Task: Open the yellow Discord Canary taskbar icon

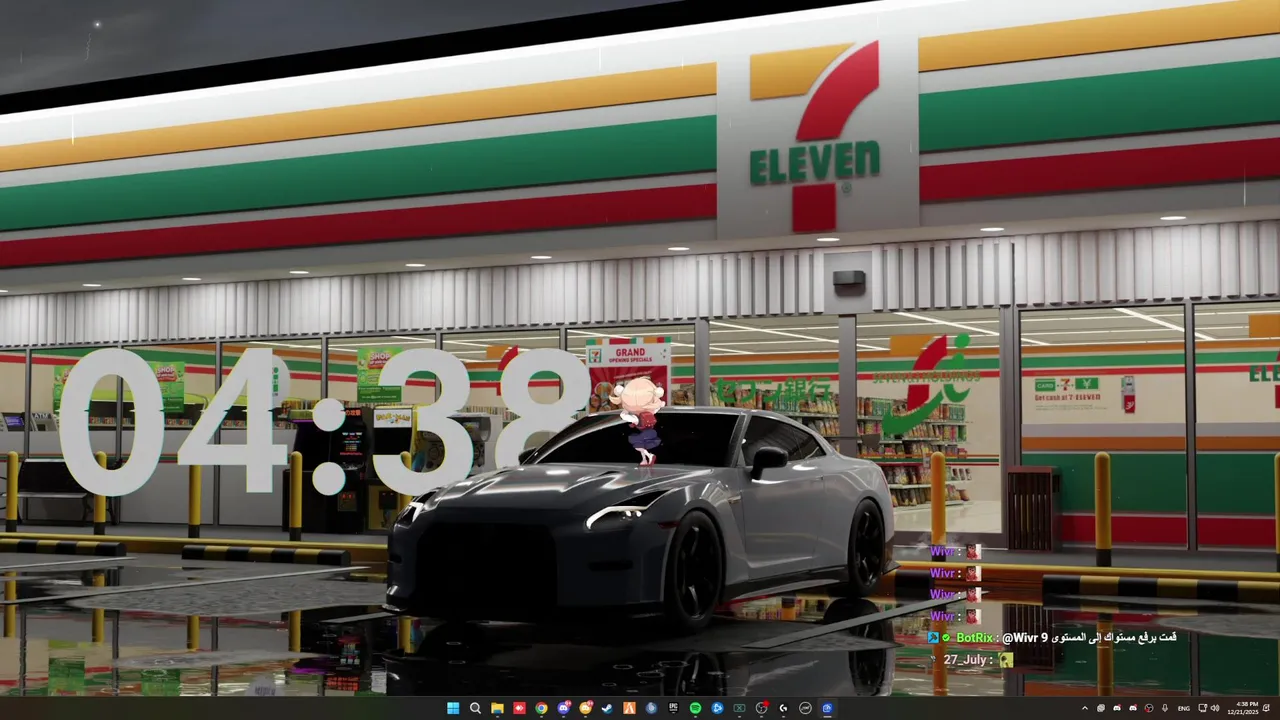Action: tap(585, 708)
